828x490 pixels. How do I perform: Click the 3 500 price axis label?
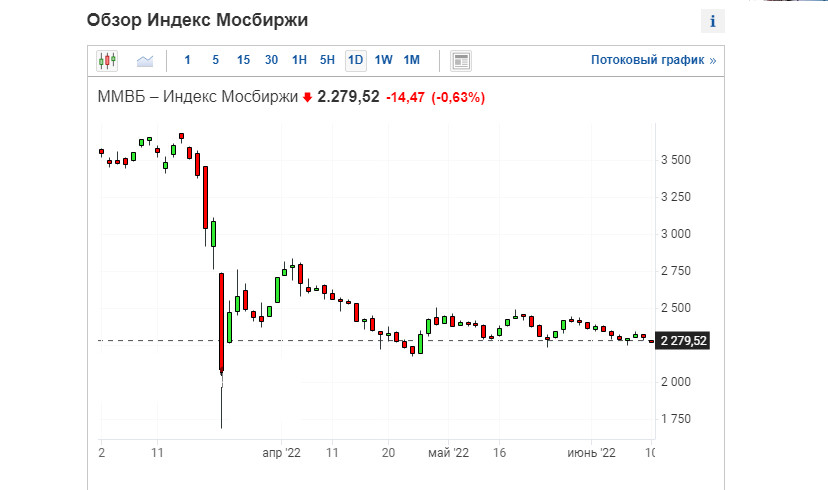(675, 160)
